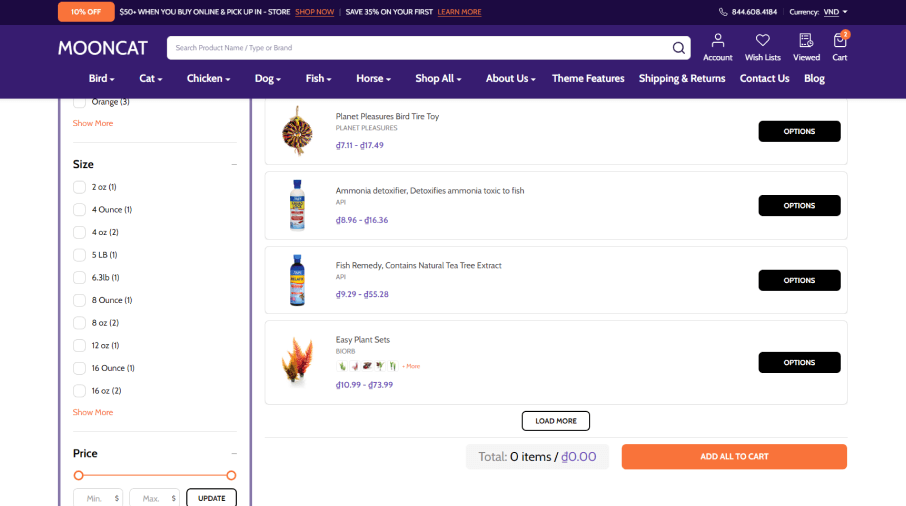The width and height of the screenshot is (906, 506).
Task: Click OPTIONS for Ammonia detoxifier
Action: [x=799, y=206]
